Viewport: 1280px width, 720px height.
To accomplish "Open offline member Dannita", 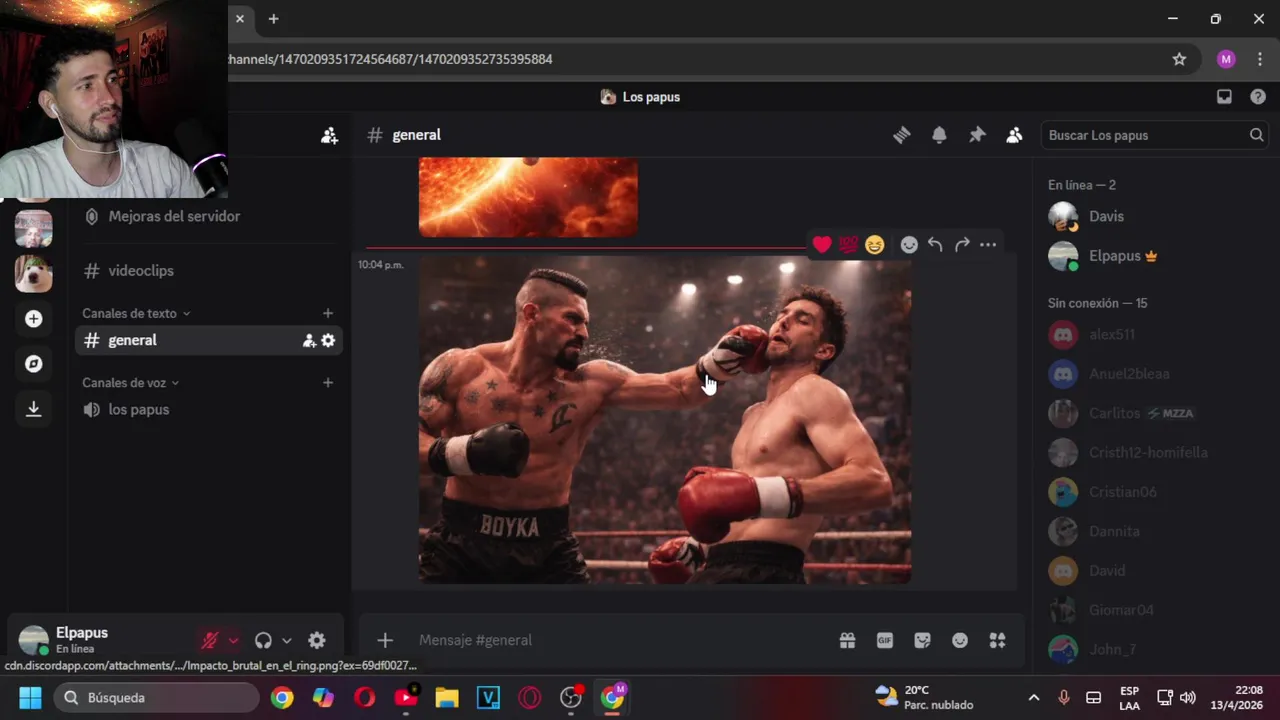I will tap(1152, 531).
